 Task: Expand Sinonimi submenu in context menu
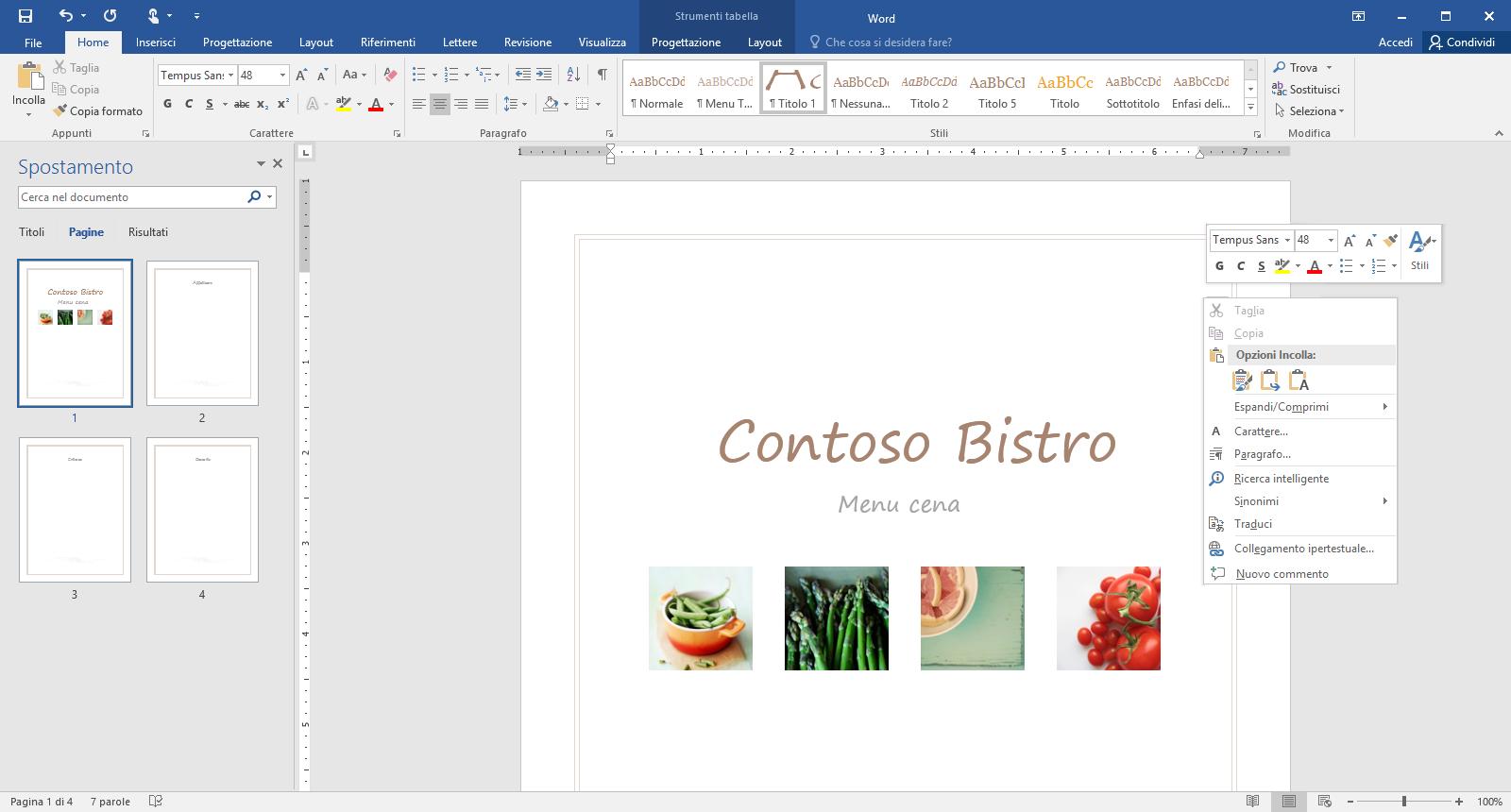click(x=1301, y=500)
